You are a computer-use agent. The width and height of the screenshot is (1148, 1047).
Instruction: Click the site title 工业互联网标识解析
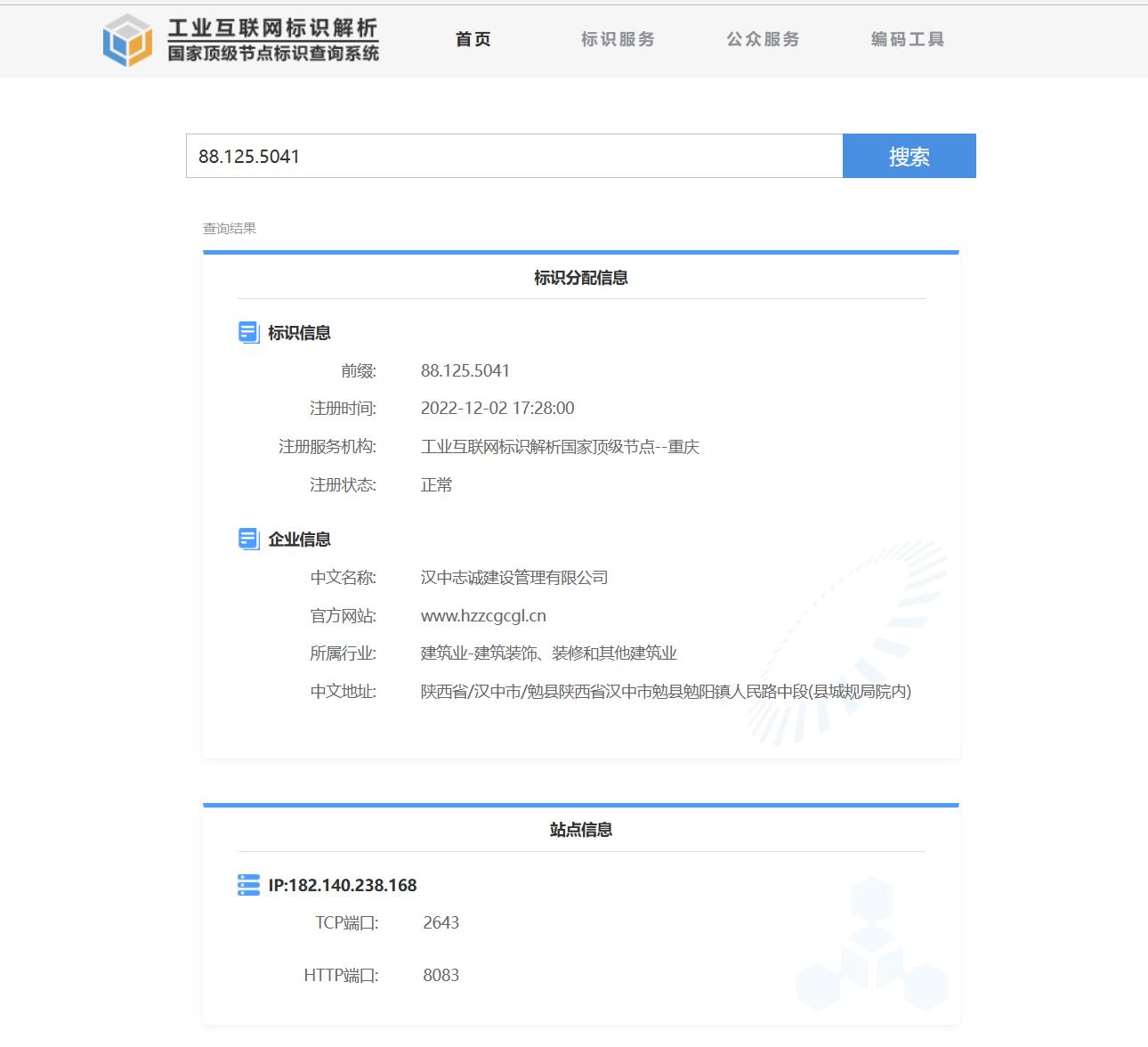point(272,28)
